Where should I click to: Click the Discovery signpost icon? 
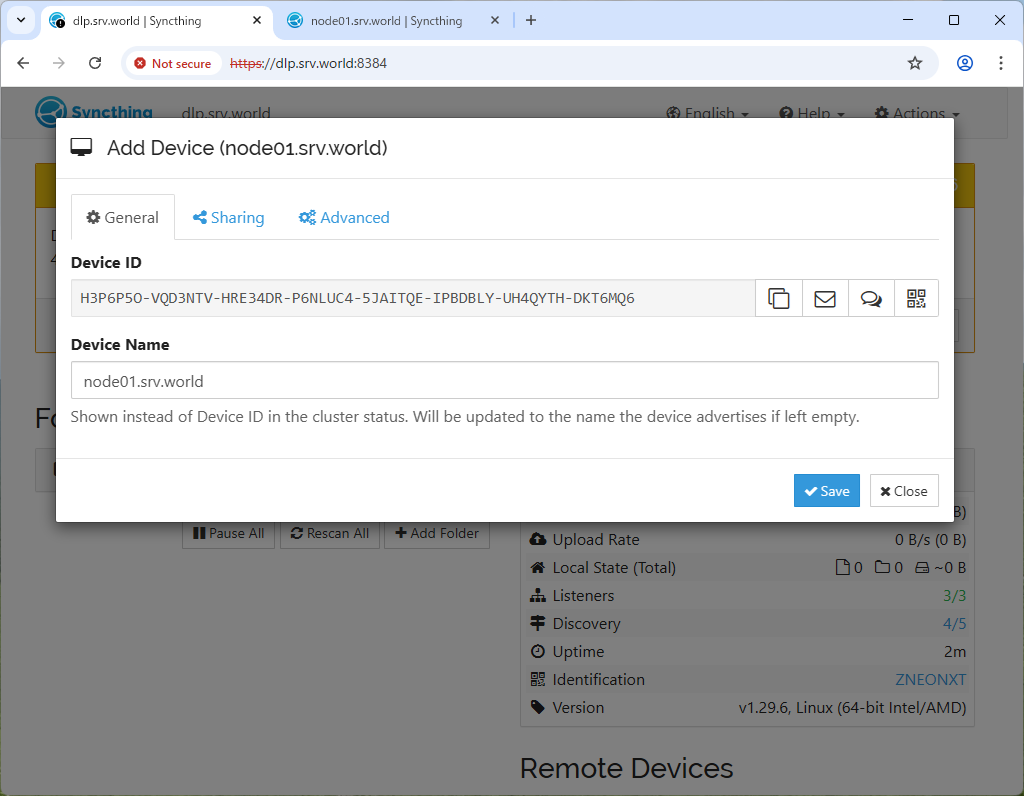[x=537, y=624]
